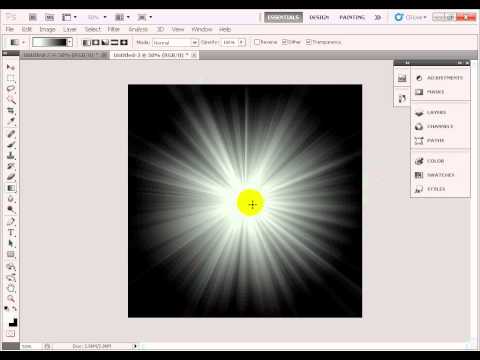Open the Image menu
This screenshot has height=360, width=480.
pyautogui.click(x=48, y=29)
